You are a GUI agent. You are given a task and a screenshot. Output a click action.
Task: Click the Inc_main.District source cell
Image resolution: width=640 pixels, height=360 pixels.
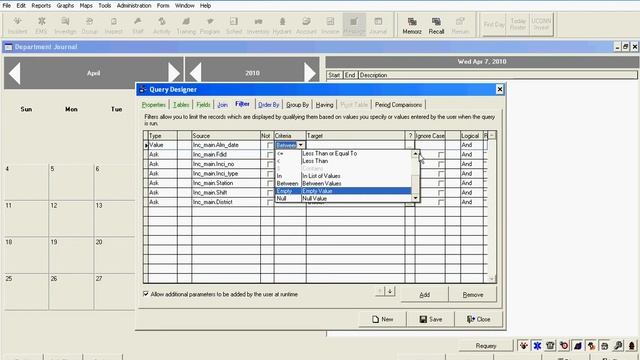[x=226, y=202]
